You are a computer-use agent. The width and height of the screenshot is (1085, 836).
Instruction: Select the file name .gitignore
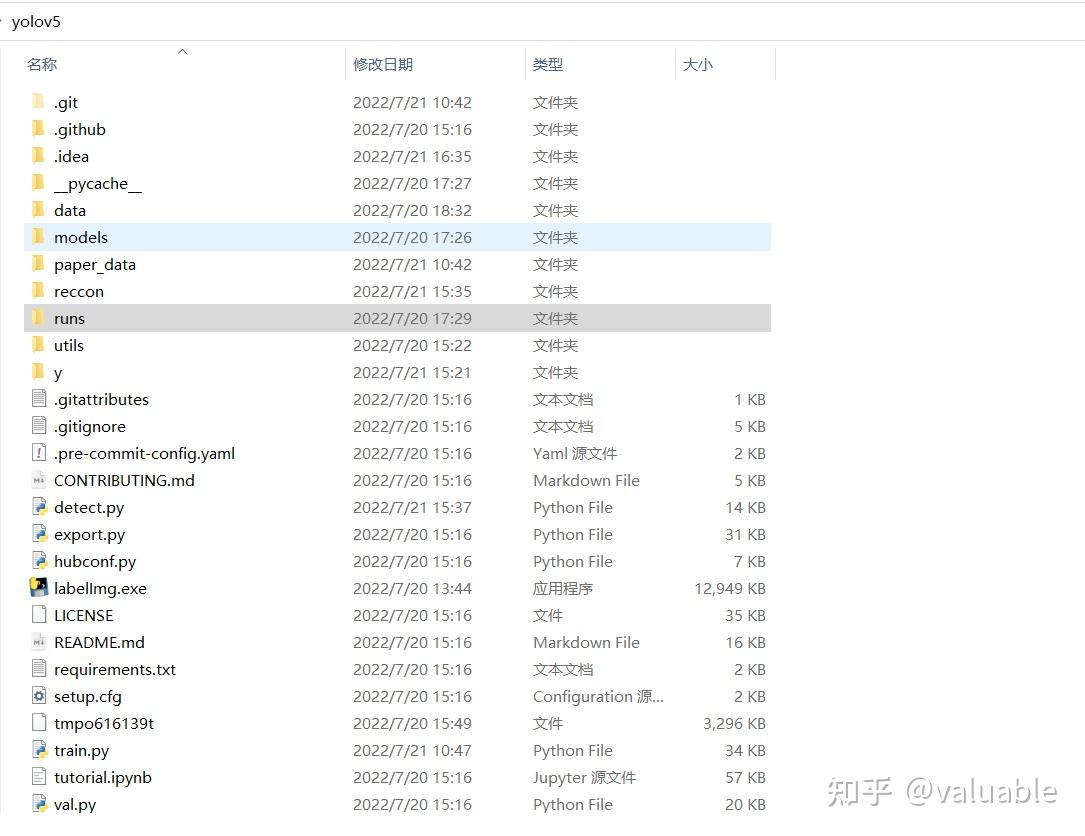[90, 426]
